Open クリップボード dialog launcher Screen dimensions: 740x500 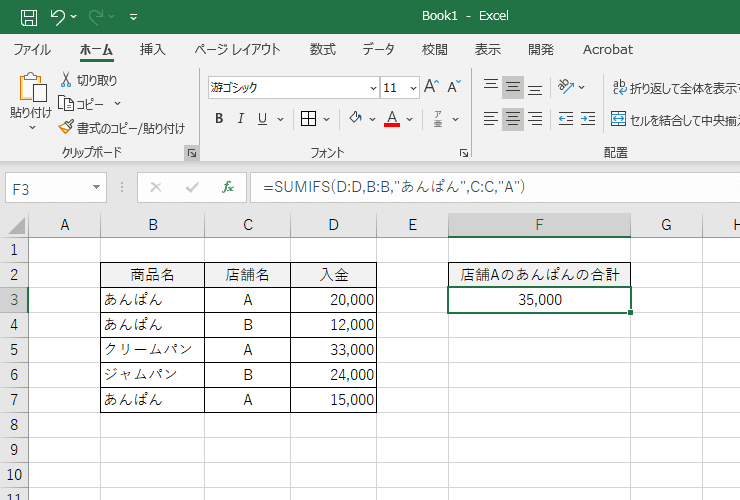point(192,153)
